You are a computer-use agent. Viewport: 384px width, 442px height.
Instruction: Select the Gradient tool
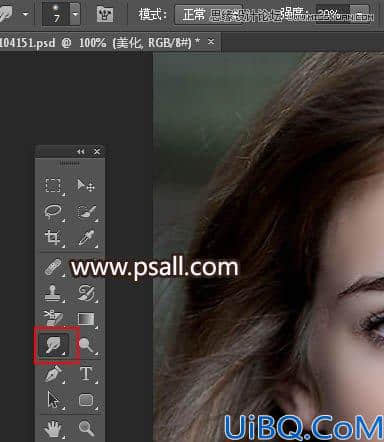point(86,319)
